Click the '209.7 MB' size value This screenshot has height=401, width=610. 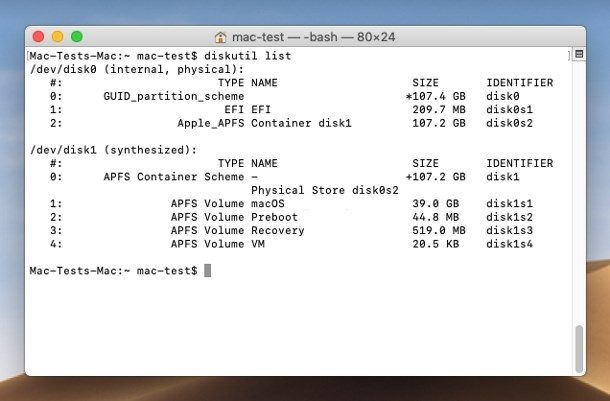pyautogui.click(x=439, y=110)
